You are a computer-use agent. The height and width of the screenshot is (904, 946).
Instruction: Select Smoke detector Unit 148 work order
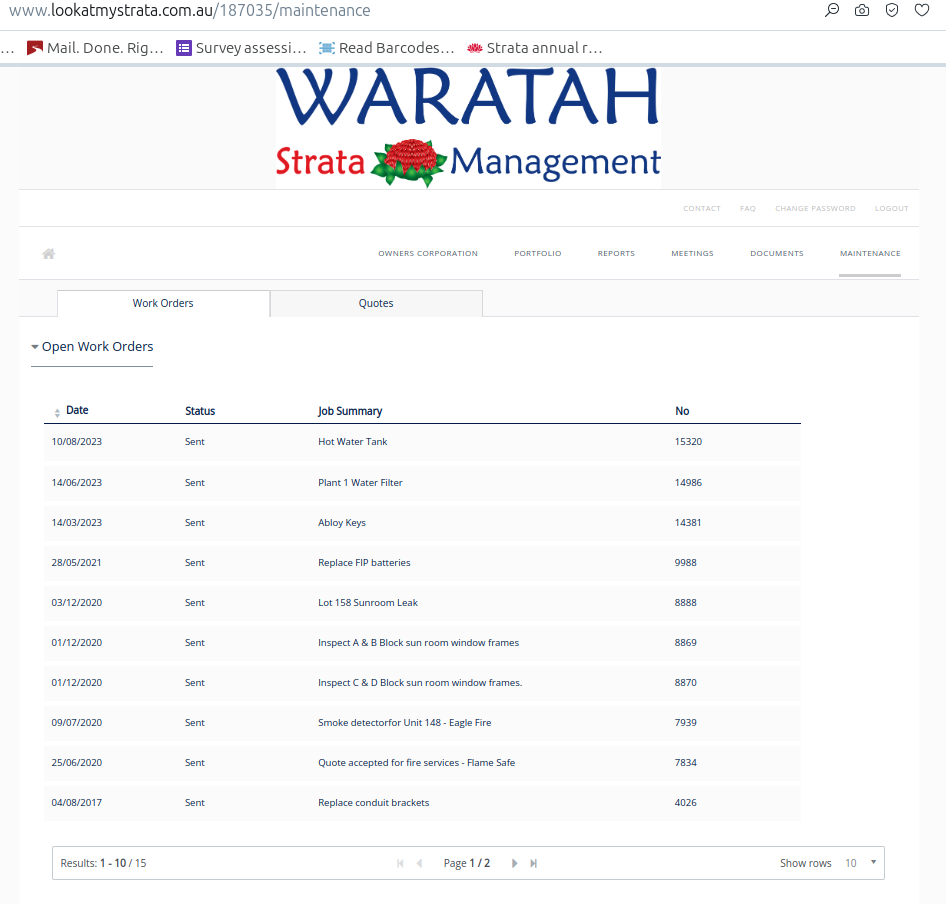click(422, 722)
